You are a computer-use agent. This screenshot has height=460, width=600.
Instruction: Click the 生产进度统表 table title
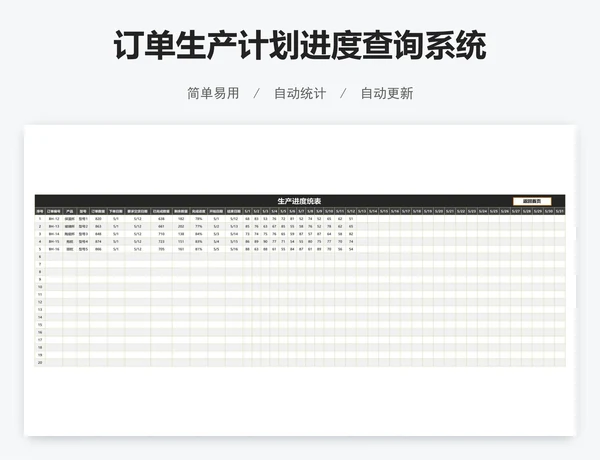point(299,201)
